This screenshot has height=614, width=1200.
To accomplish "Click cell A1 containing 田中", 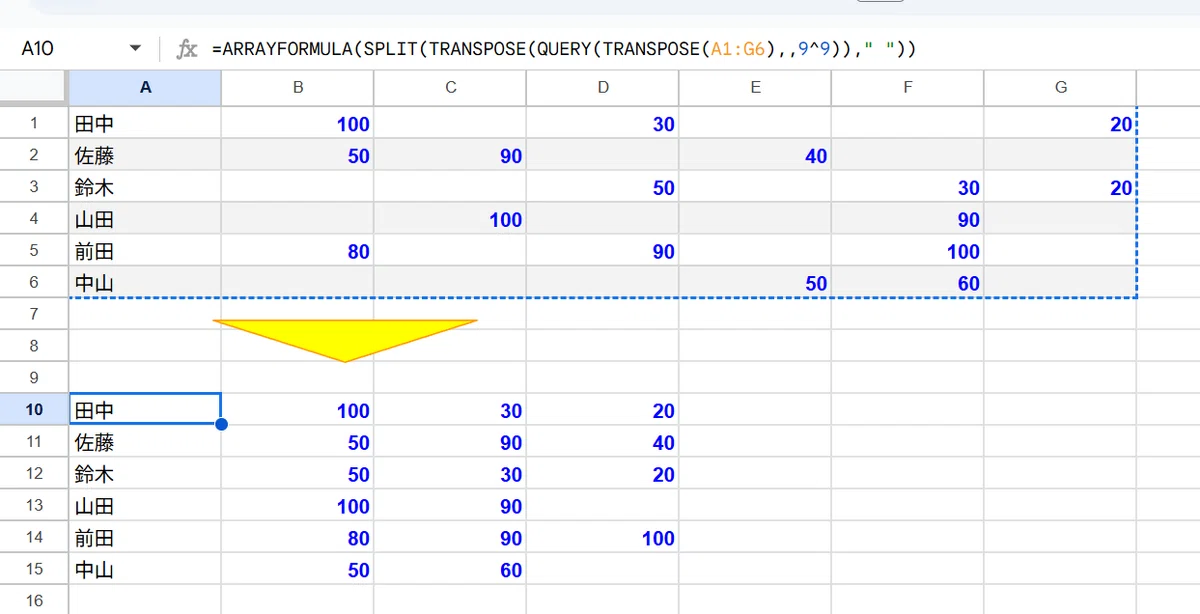I will coord(145,123).
